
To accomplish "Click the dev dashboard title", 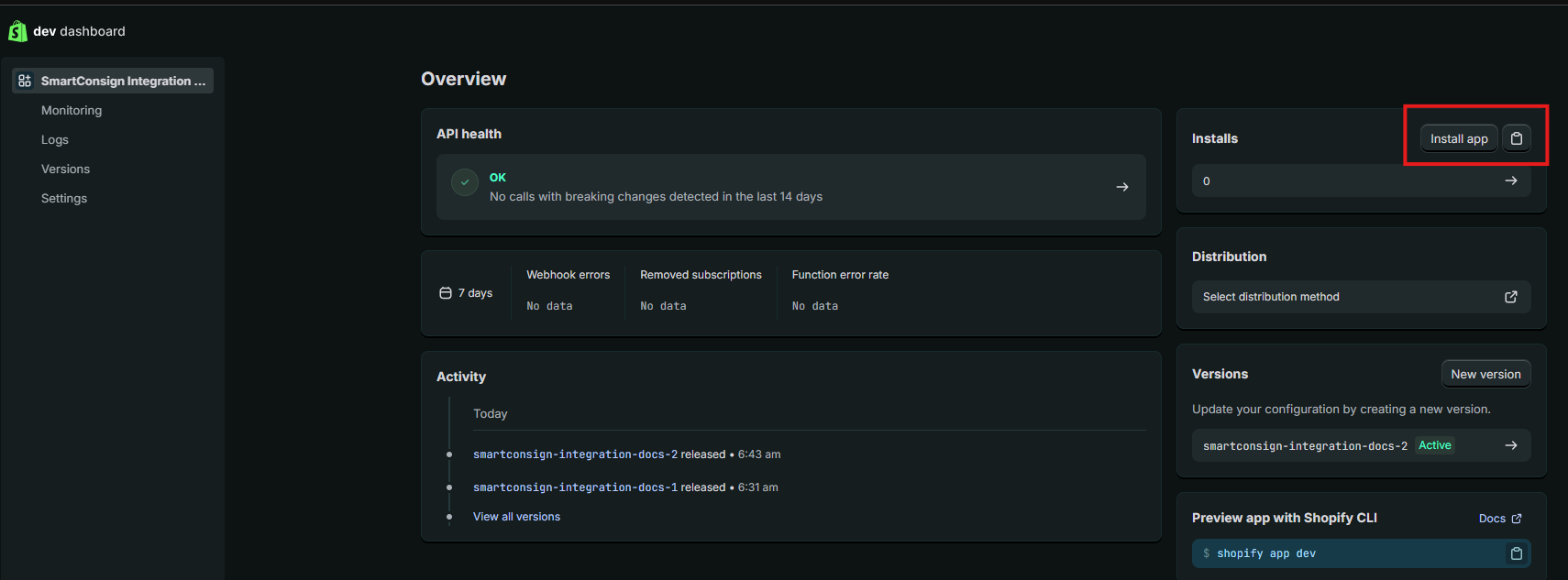I will click(79, 31).
